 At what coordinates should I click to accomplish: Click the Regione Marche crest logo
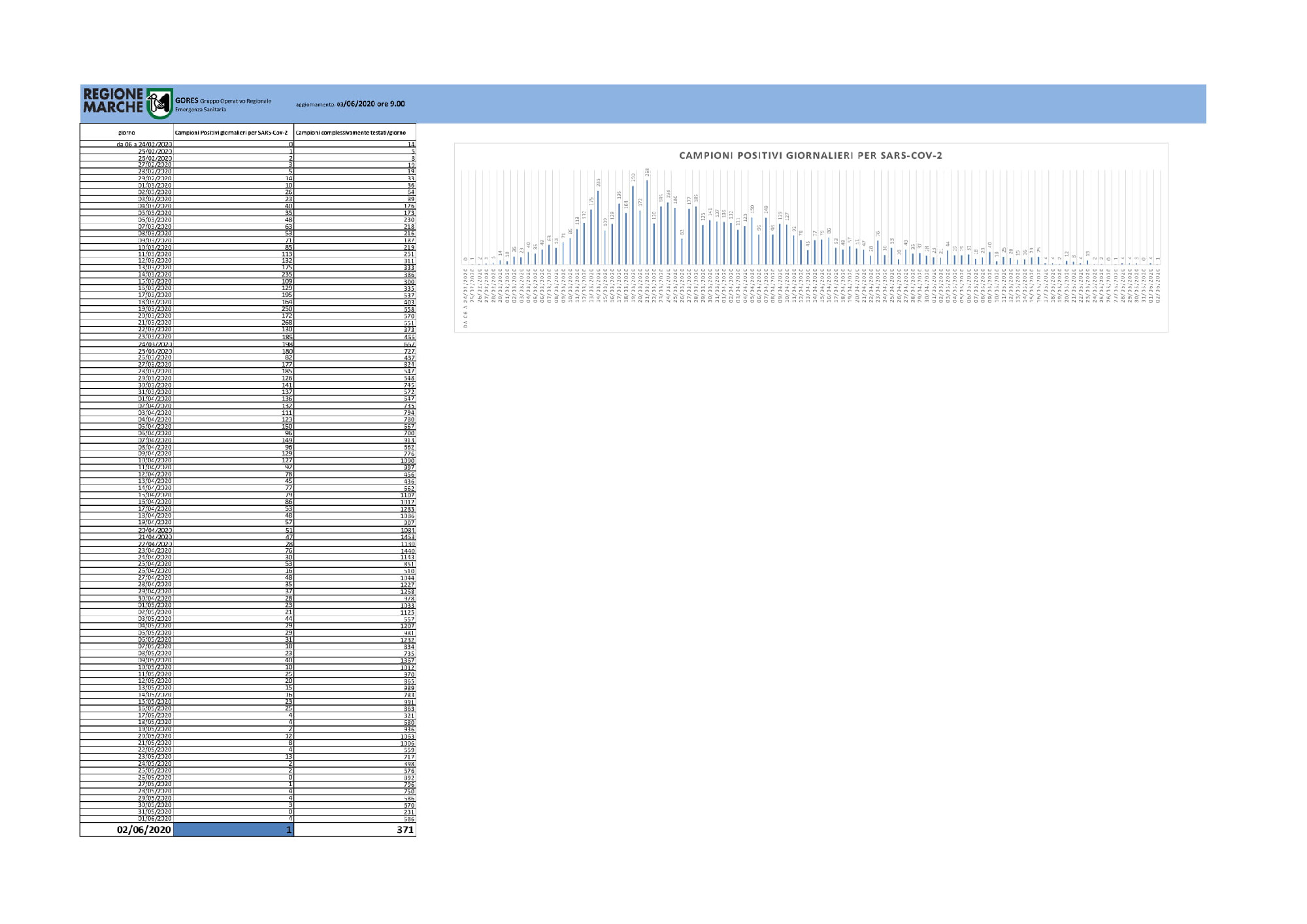159,104
